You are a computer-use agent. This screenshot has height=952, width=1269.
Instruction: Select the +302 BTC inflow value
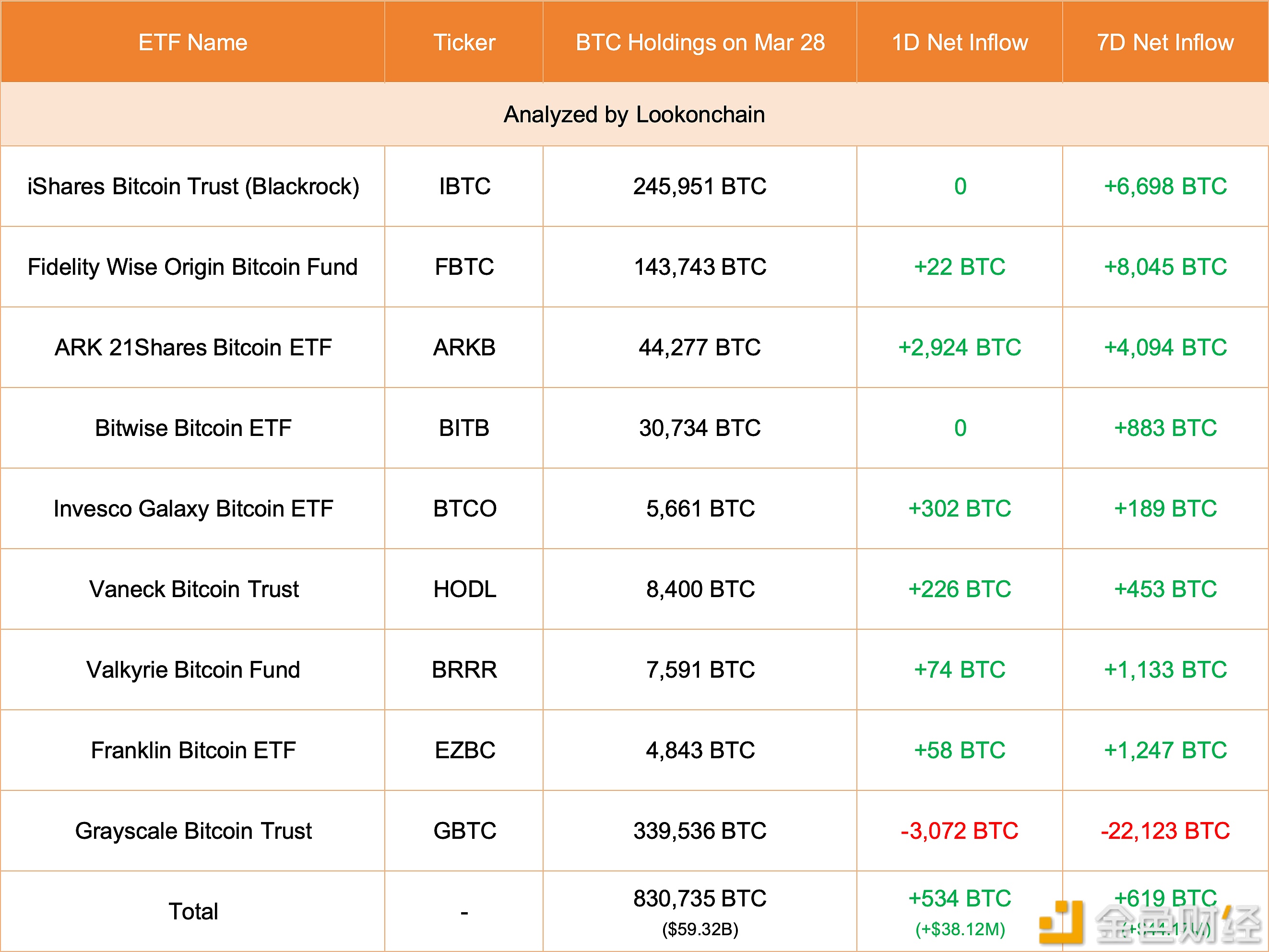(x=960, y=509)
